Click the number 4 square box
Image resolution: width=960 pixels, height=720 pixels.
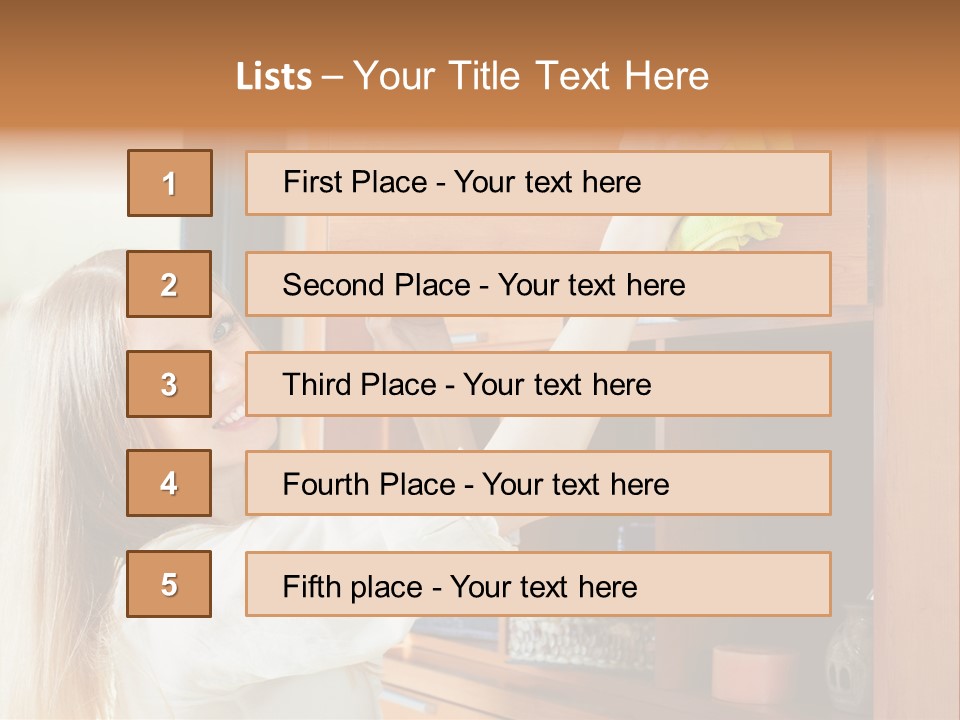click(x=169, y=484)
